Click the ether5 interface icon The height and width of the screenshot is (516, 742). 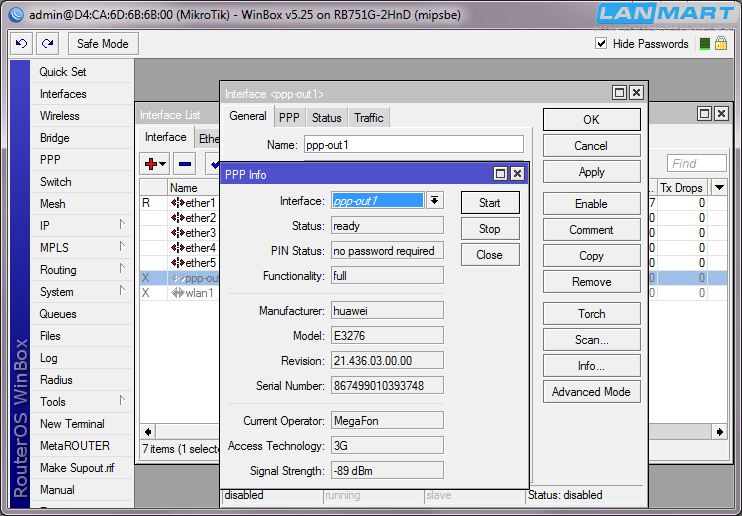[178, 263]
